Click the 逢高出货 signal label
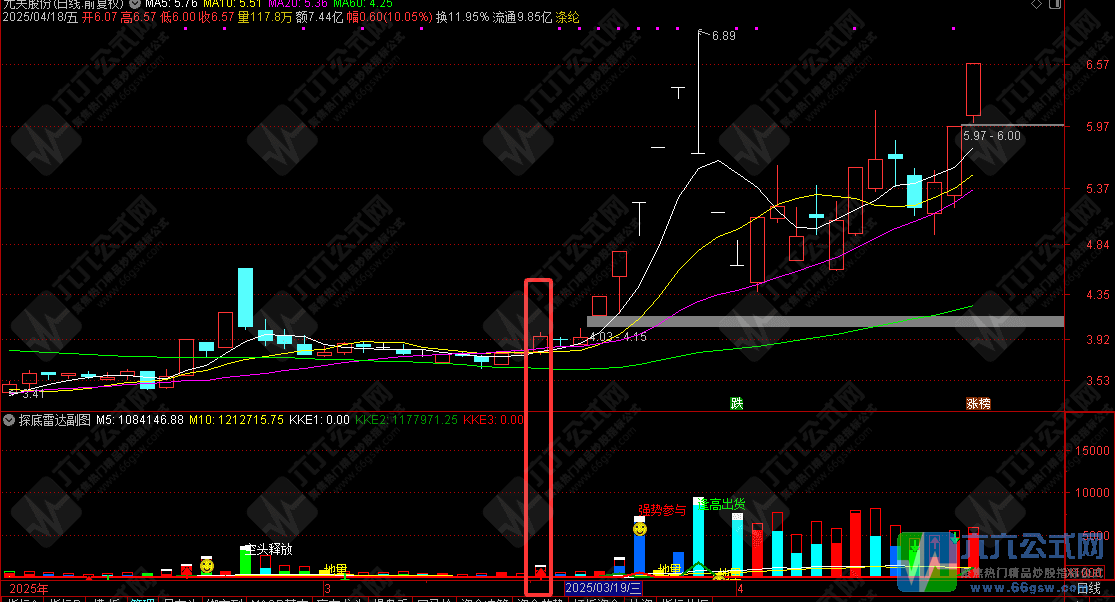 [x=722, y=505]
